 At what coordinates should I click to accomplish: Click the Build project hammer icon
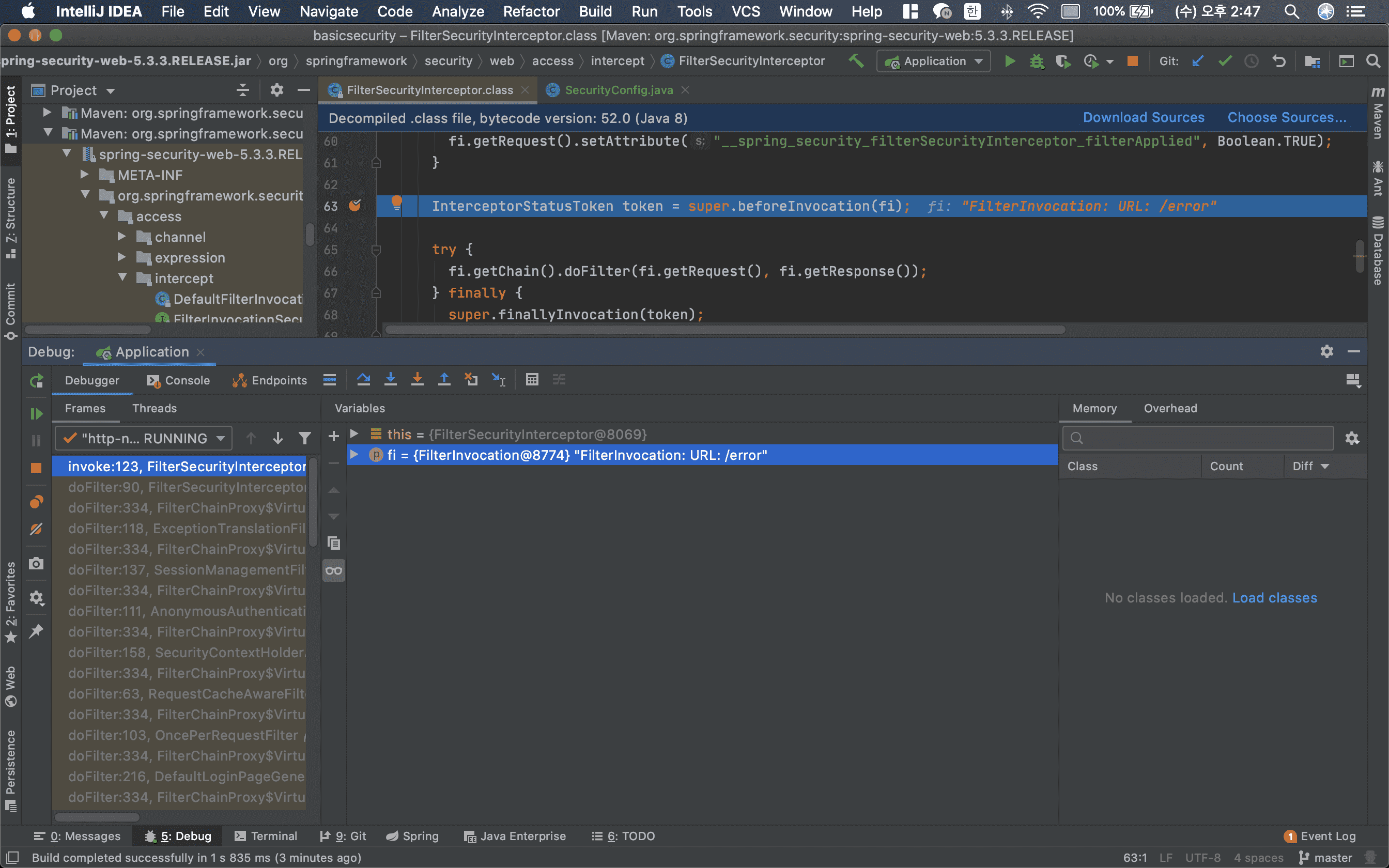point(856,61)
